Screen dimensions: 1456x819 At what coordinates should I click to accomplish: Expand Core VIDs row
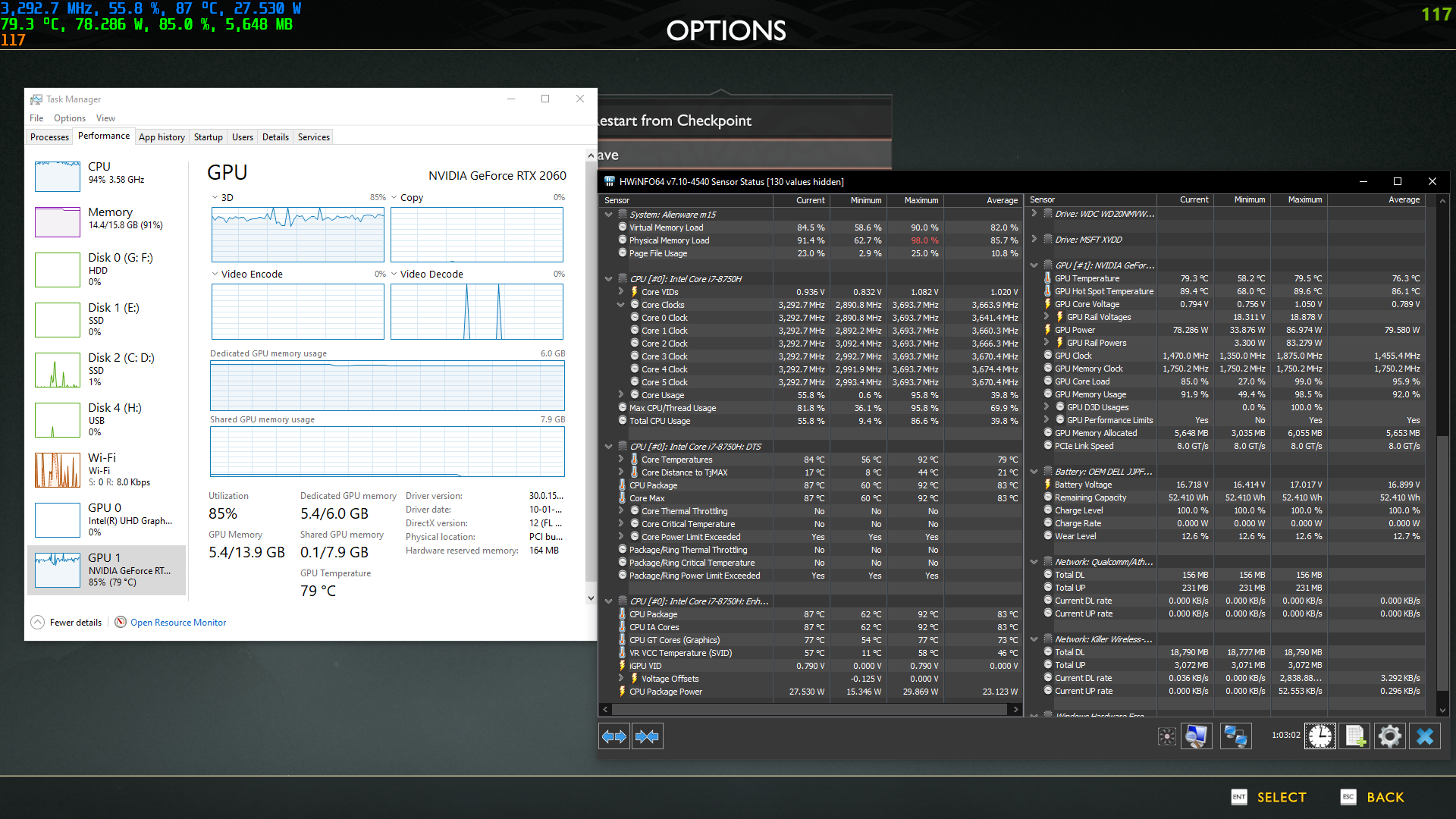[x=621, y=292]
